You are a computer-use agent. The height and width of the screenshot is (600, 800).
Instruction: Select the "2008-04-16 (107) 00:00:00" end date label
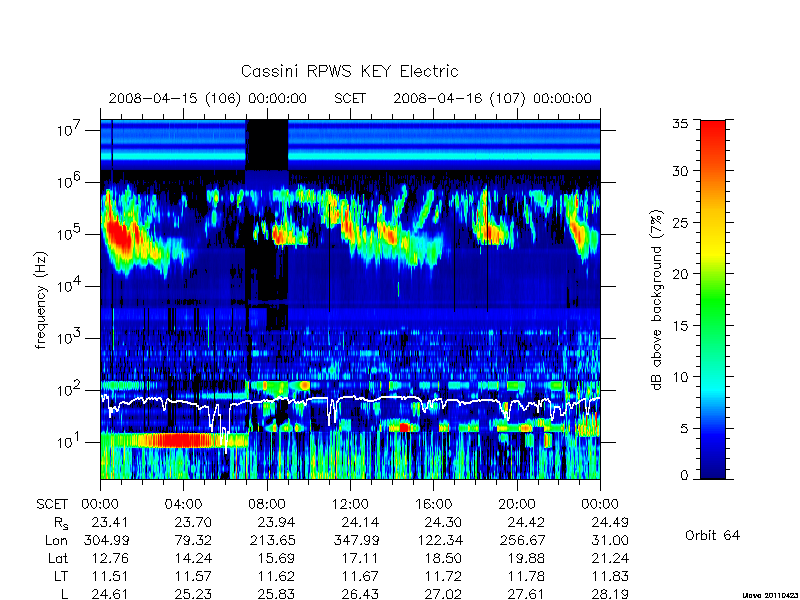492,98
